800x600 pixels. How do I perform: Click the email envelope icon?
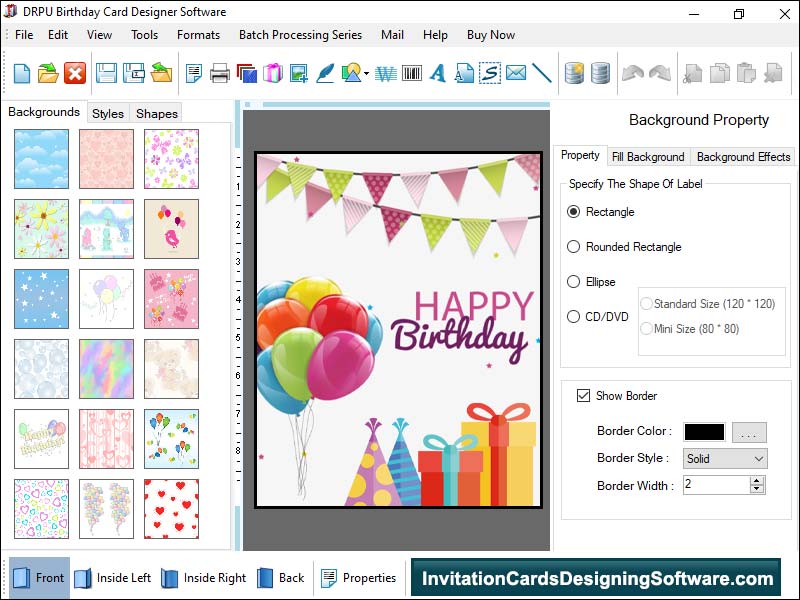pyautogui.click(x=516, y=73)
